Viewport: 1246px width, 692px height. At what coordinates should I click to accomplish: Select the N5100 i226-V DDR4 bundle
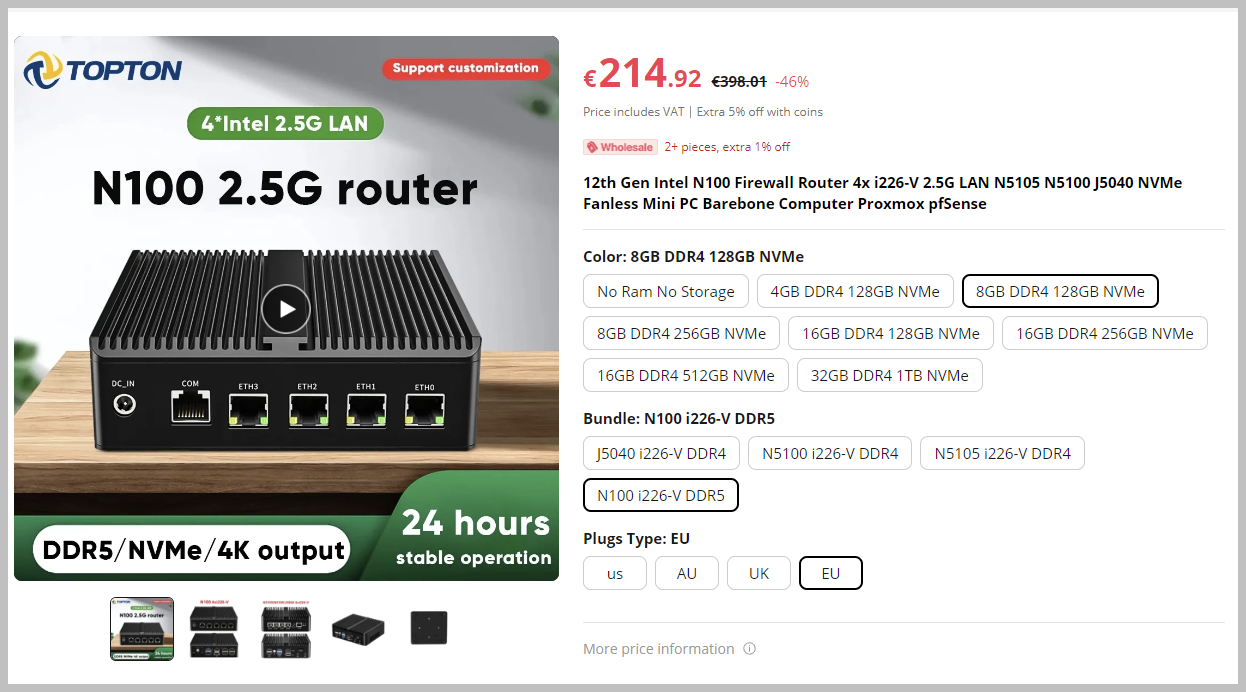pos(830,453)
